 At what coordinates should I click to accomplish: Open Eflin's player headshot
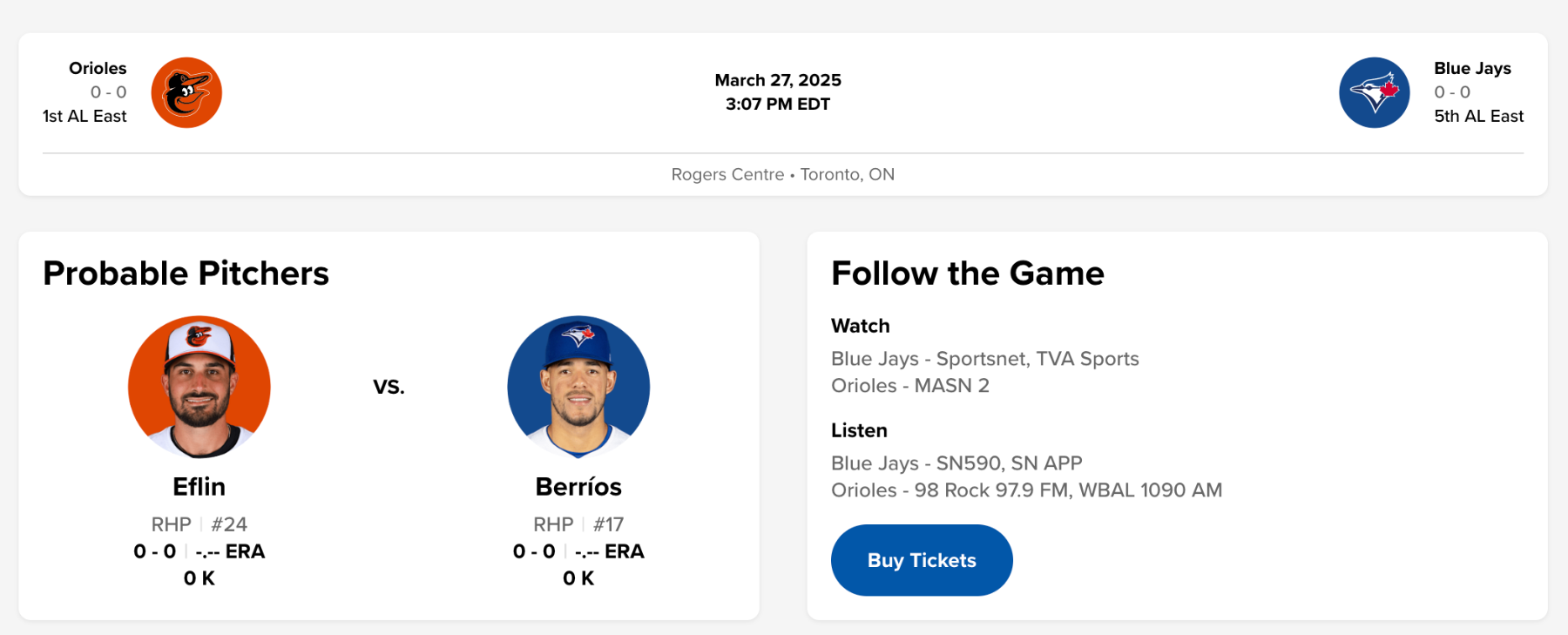(x=199, y=387)
